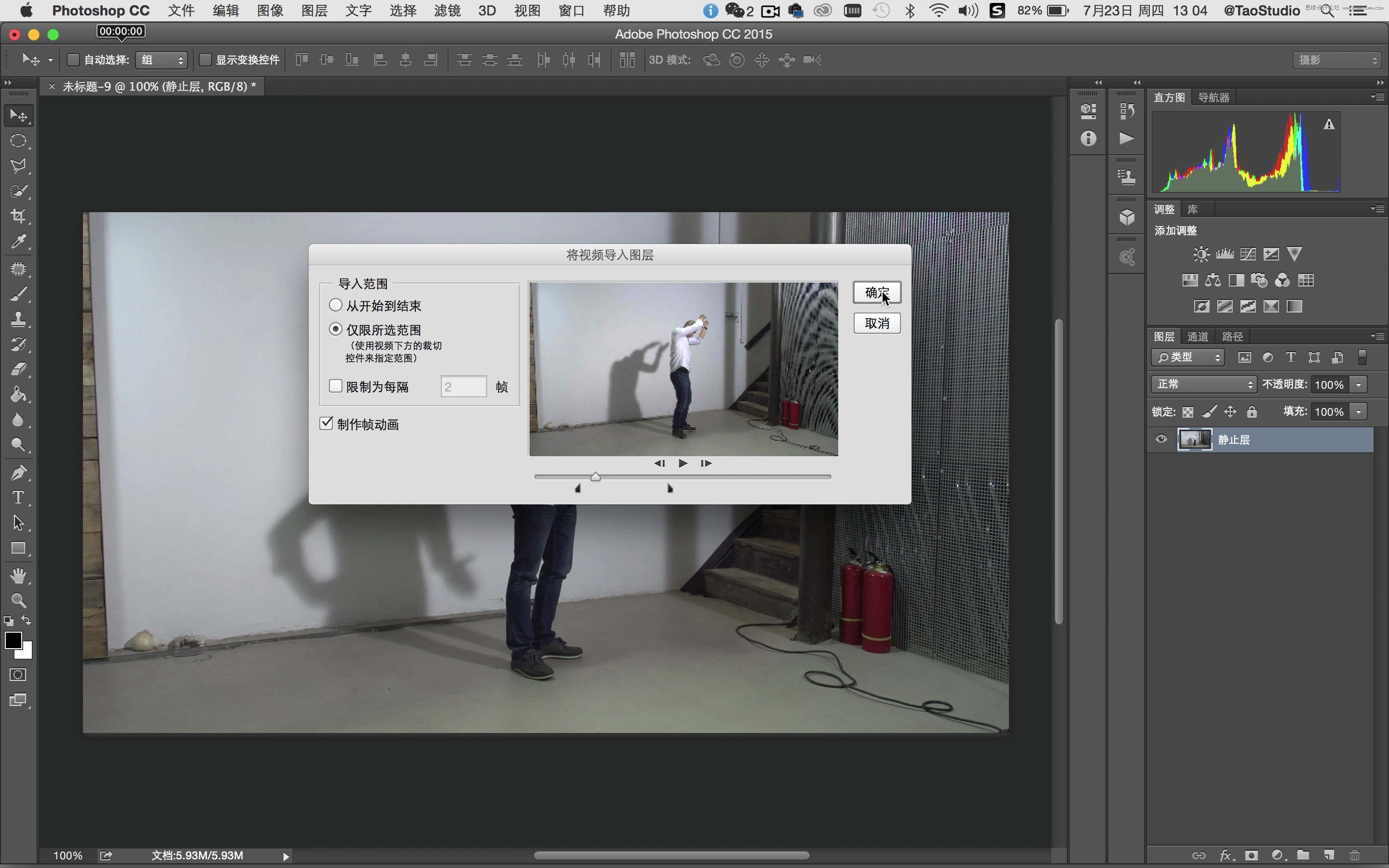
Task: Click the video preview timeline slider
Action: click(596, 476)
